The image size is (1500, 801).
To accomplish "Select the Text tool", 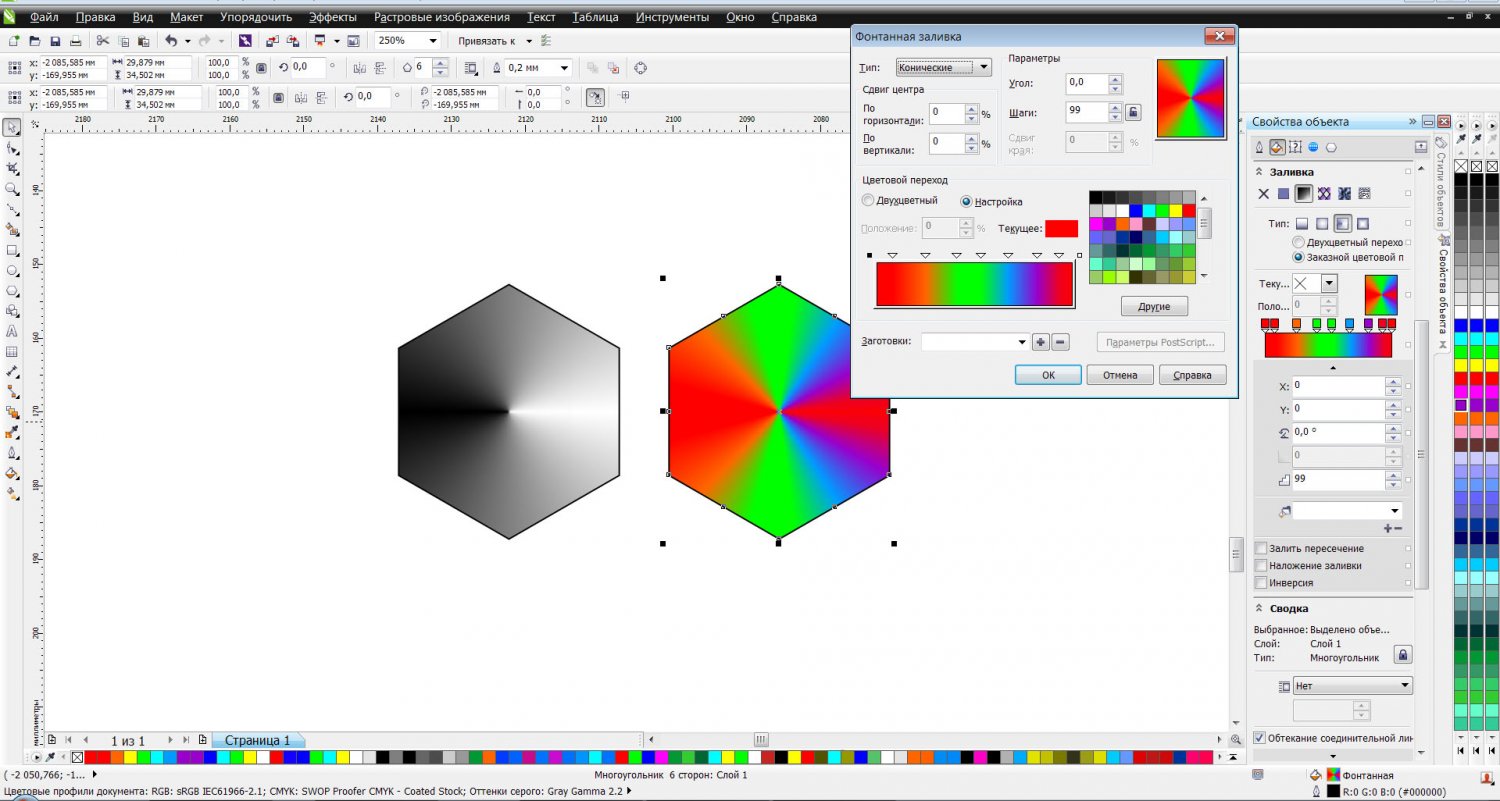I will 12,331.
